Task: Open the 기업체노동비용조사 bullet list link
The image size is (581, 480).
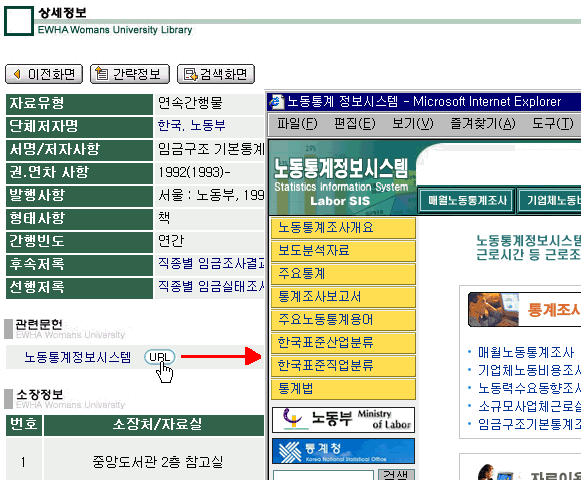Action: [x=529, y=370]
